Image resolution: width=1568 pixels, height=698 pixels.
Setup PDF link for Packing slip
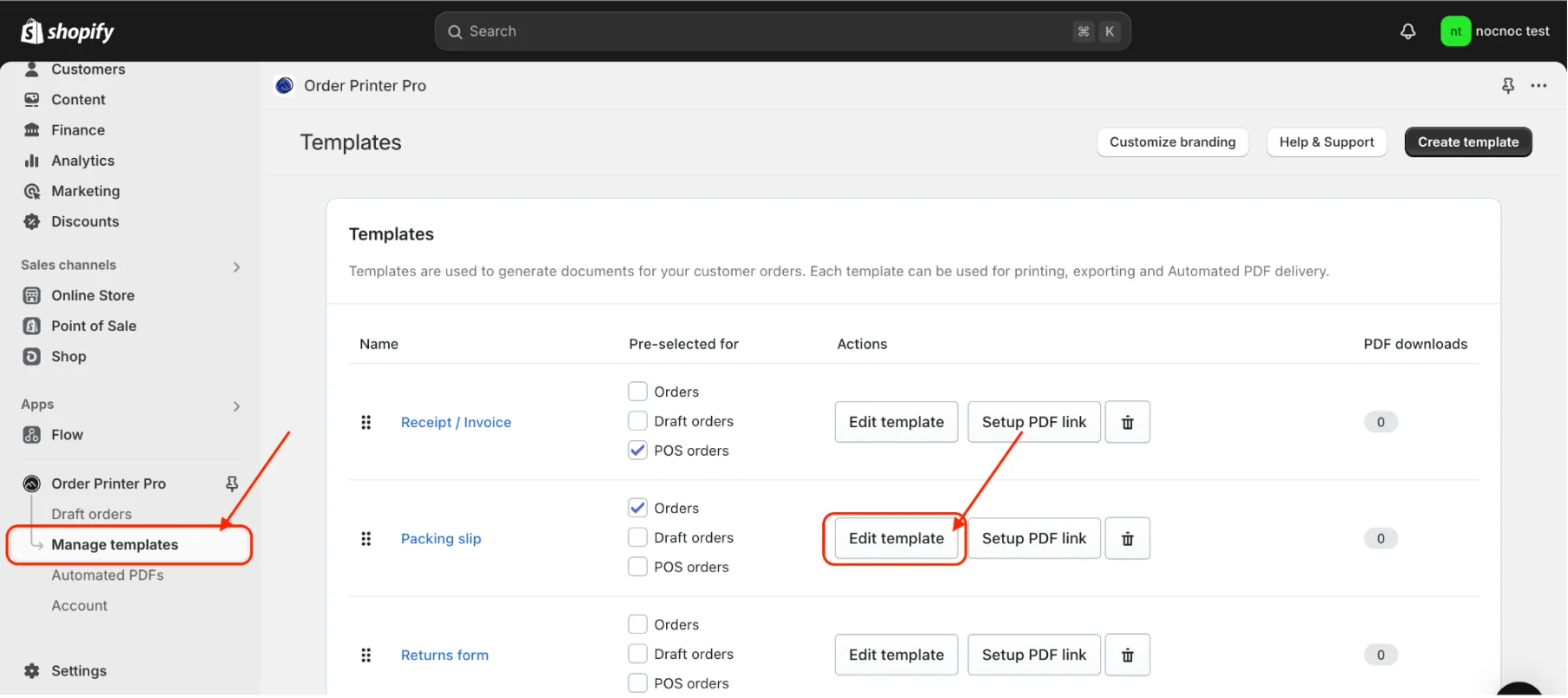[x=1034, y=538]
